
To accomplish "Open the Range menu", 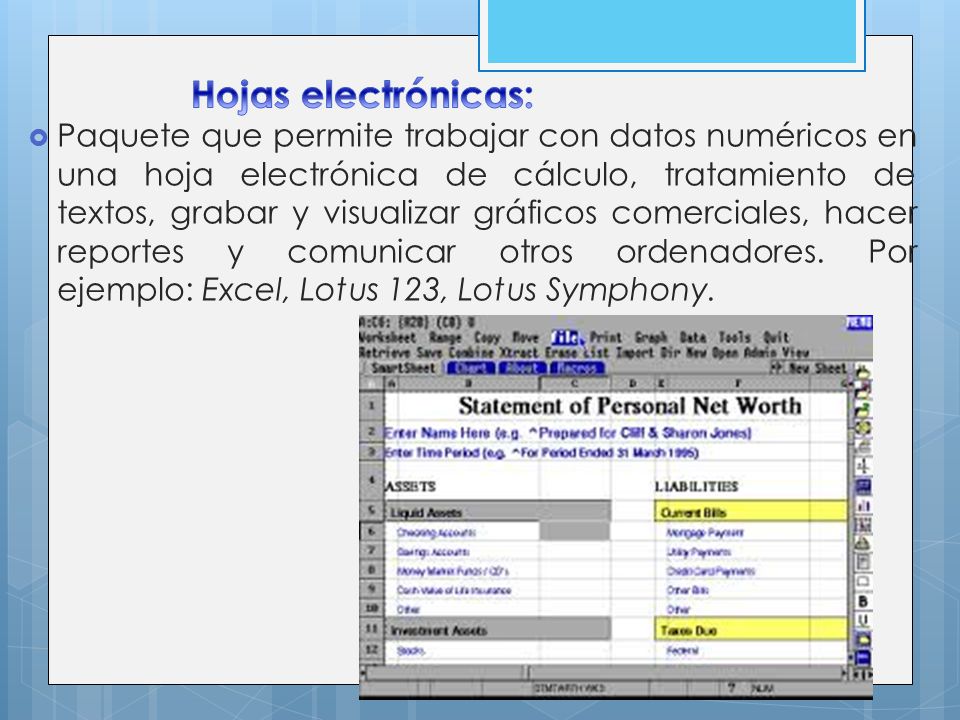I will point(445,337).
